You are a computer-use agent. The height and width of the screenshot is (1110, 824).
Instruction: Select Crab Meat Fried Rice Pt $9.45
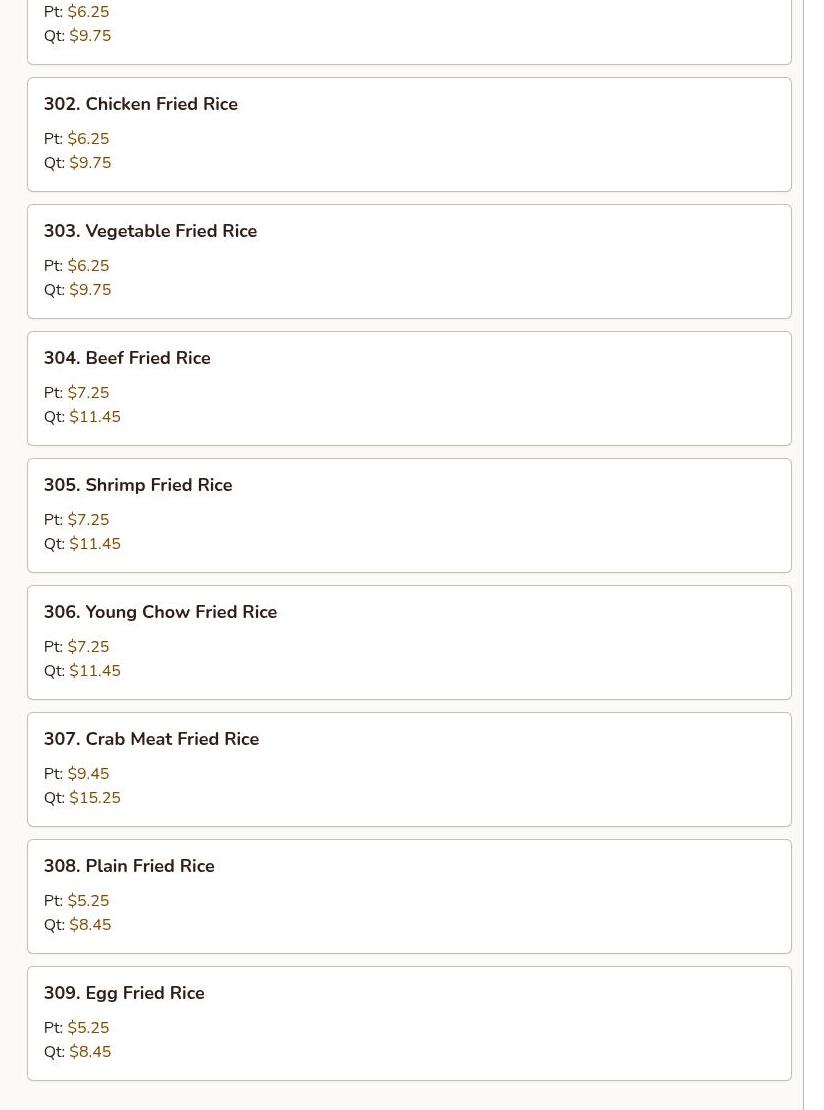click(88, 774)
